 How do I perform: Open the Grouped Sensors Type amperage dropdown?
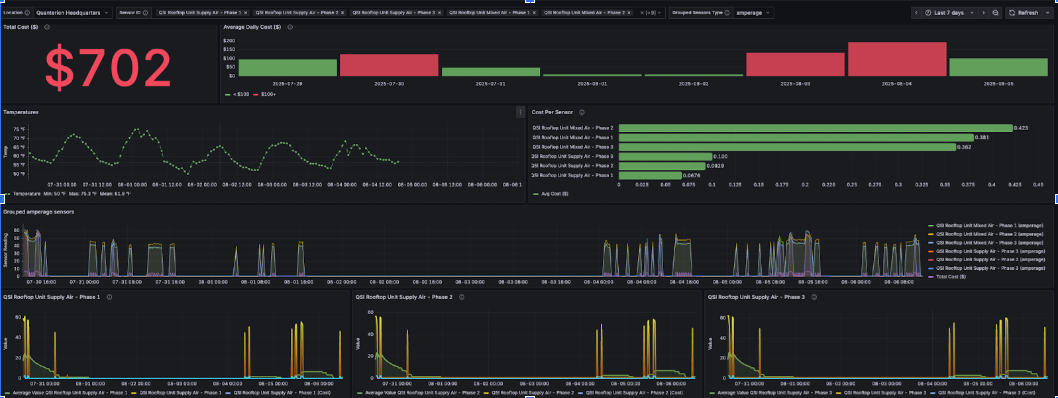pyautogui.click(x=753, y=13)
